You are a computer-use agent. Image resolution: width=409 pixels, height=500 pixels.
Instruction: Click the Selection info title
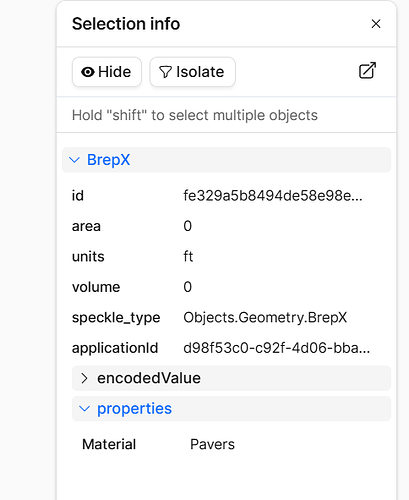126,24
